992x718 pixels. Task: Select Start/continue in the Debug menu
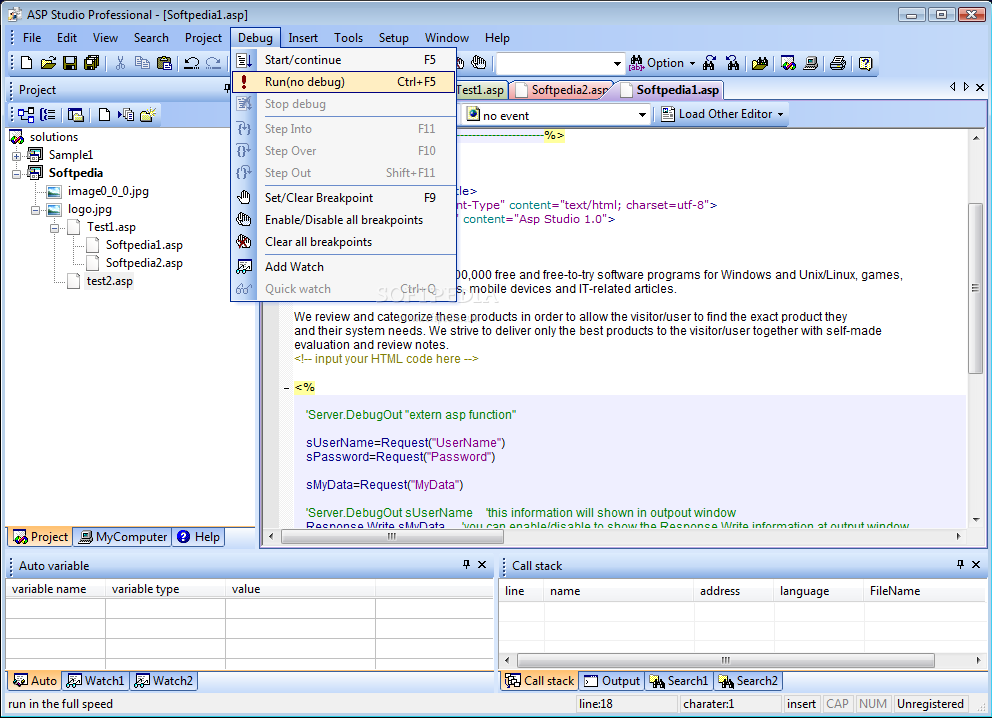[x=344, y=60]
